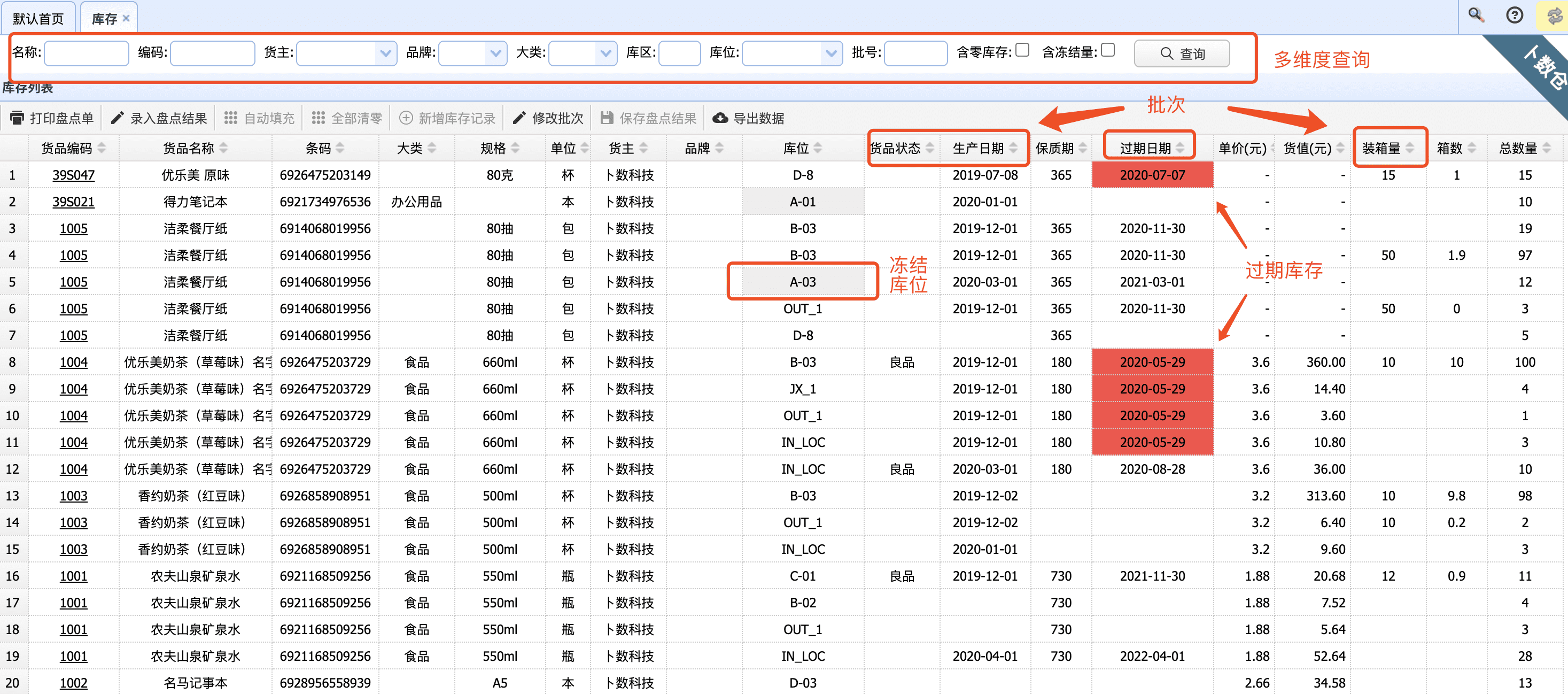Sort by 箱数 column sort arrows
This screenshot has height=694, width=1568.
click(1471, 148)
